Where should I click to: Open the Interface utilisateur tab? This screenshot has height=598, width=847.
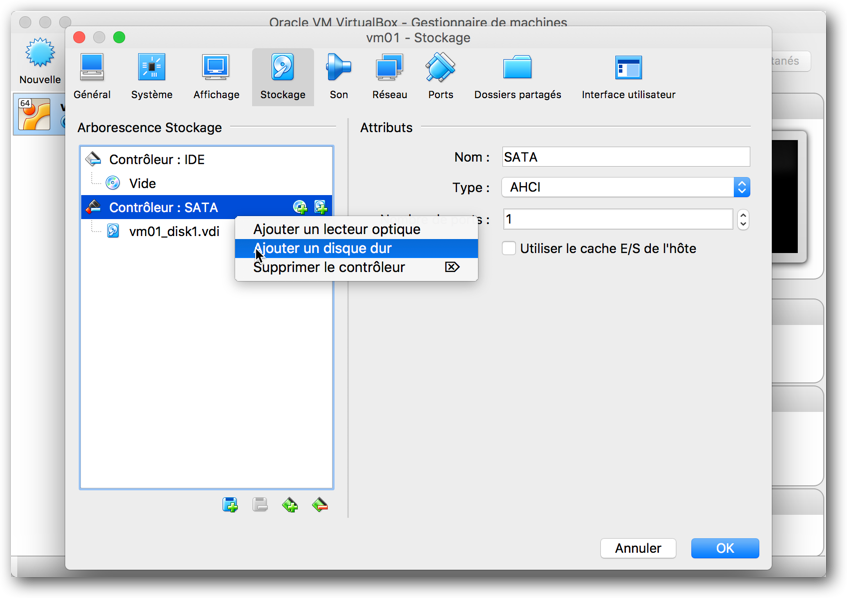click(628, 77)
